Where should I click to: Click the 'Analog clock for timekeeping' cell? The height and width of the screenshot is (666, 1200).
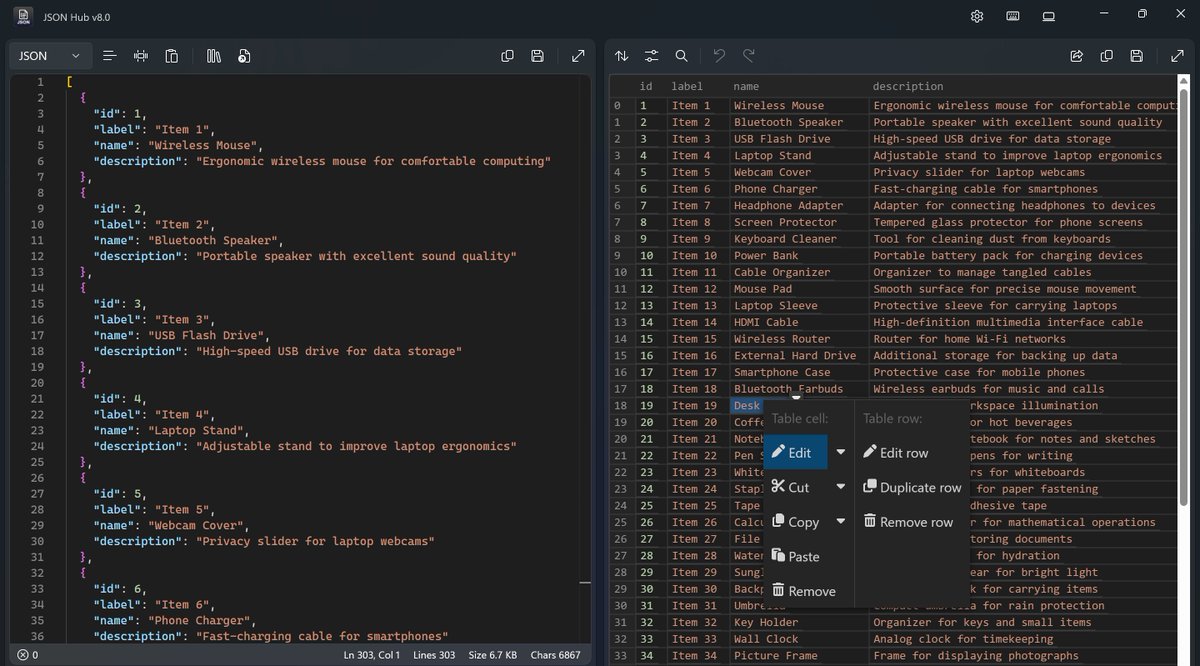(x=1024, y=639)
